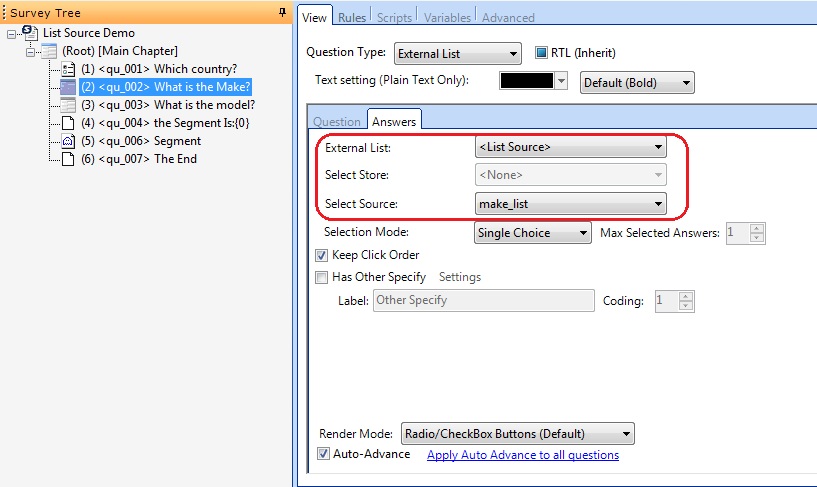Open the Select Store dropdown
Viewport: 817px width, 487px height.
coord(571,175)
